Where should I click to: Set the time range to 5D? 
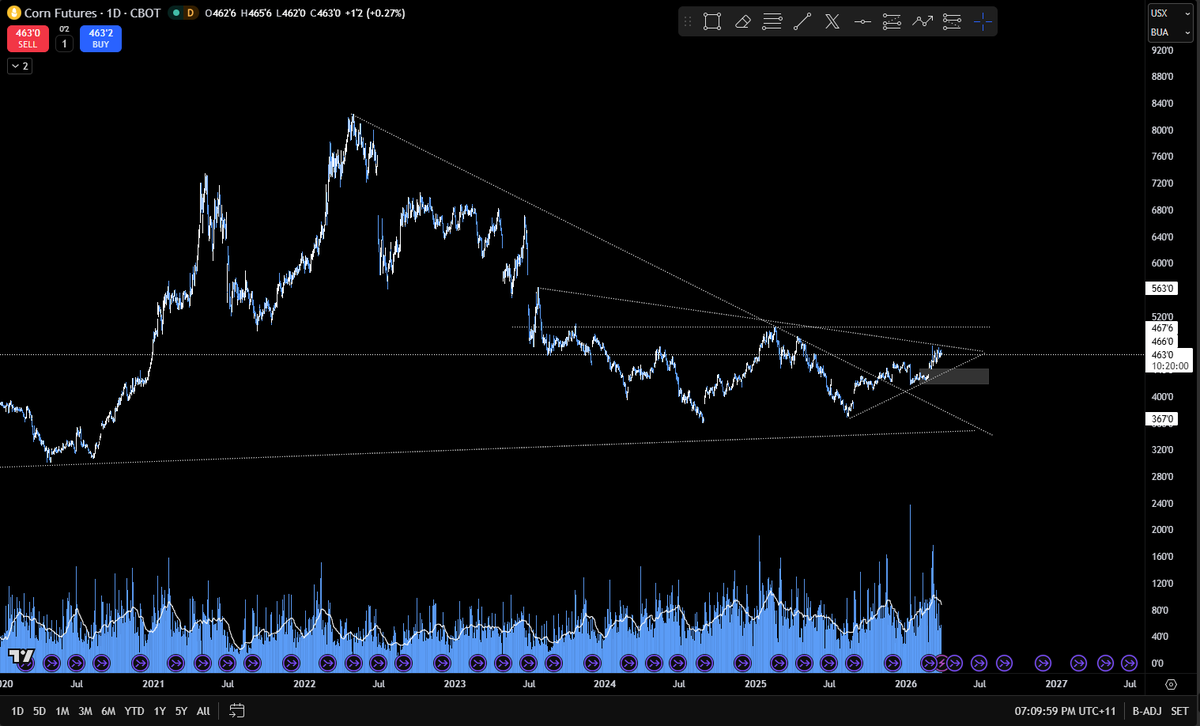tap(39, 711)
